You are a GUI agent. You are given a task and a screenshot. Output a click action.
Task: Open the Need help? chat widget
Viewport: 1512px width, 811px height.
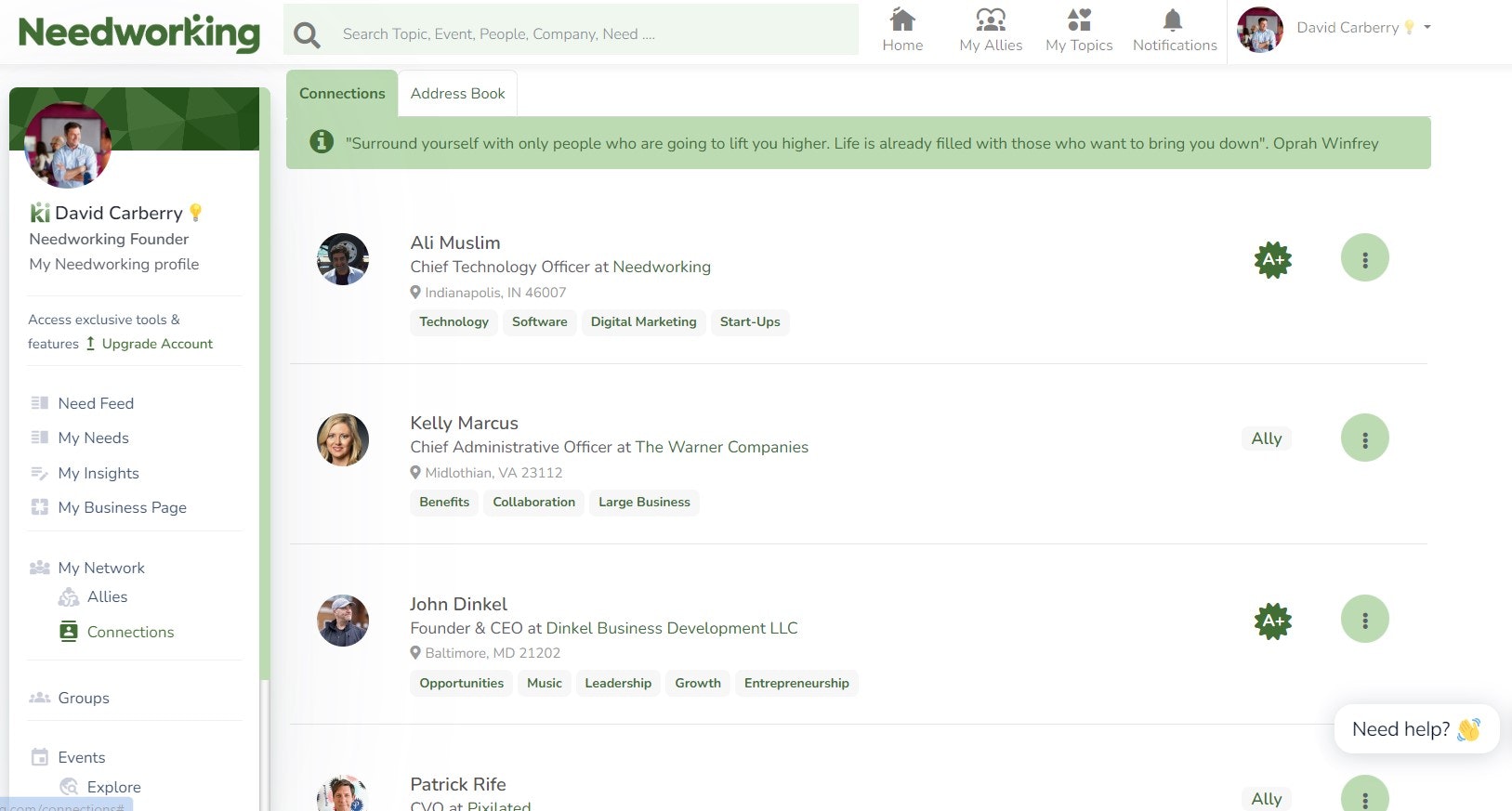pos(1416,729)
